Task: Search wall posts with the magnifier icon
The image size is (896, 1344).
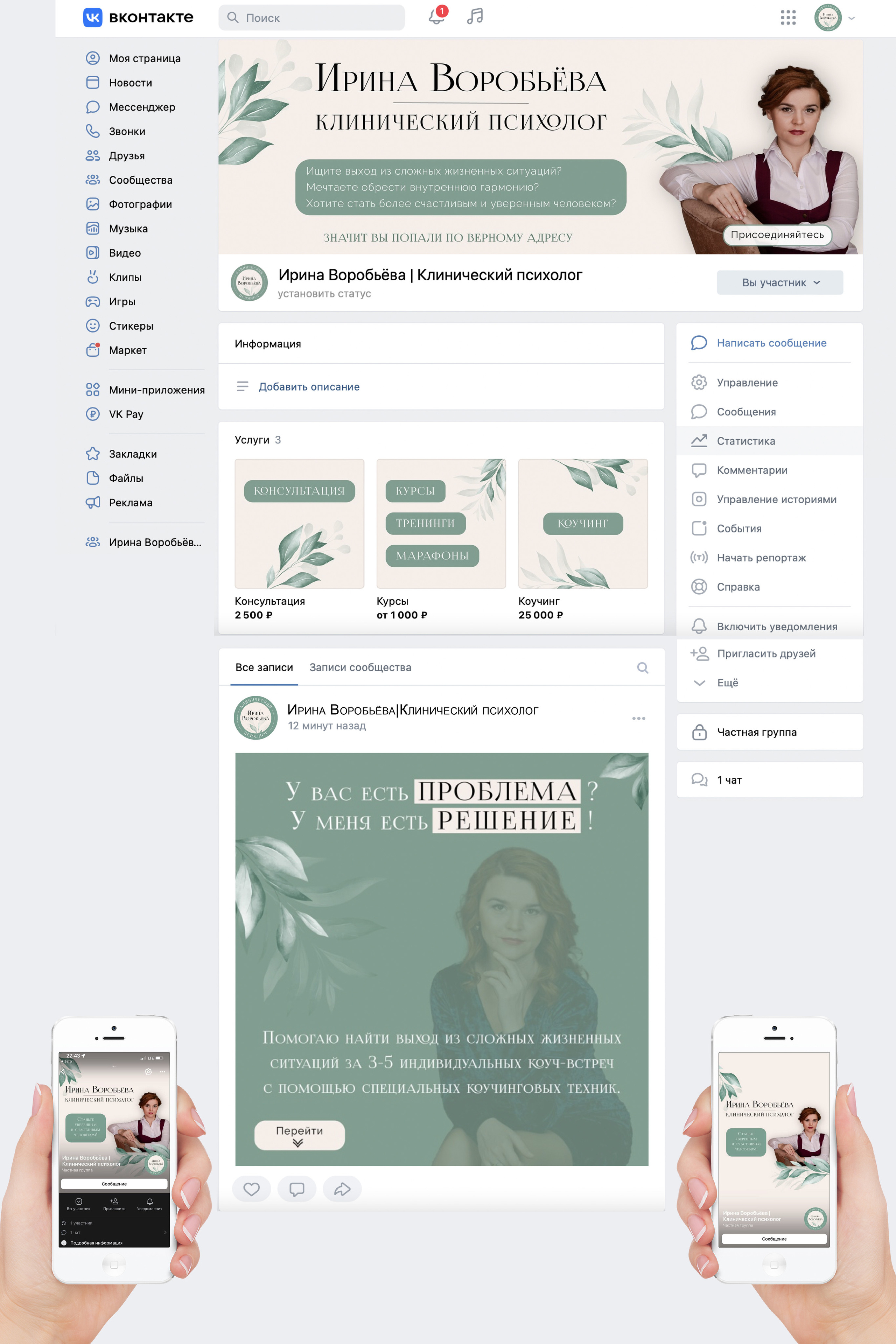Action: 642,667
